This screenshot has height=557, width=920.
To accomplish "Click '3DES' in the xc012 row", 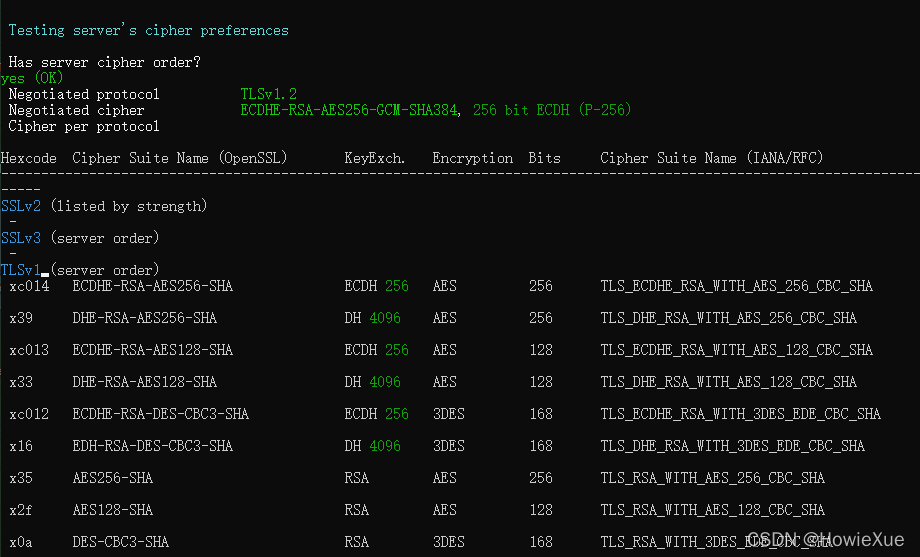I will (449, 414).
